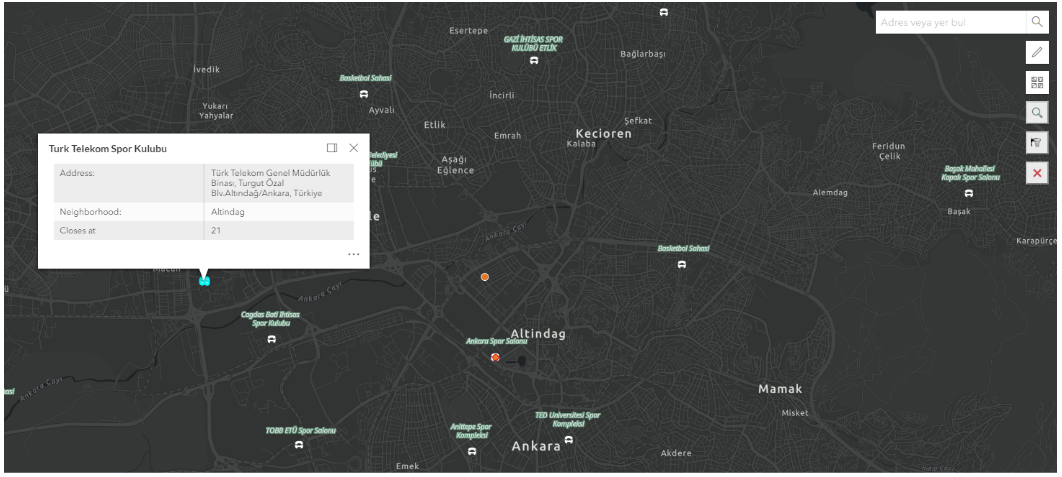Select the GAZİ İHTİSAS SPOR KULÜBÜ ETLİK marker
The width and height of the screenshot is (1062, 477).
pos(534,60)
